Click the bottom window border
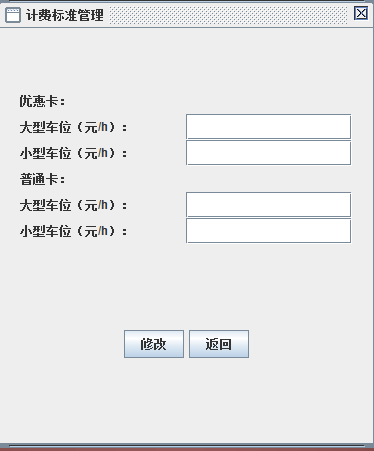Viewport: 374px width, 451px height. (x=187, y=446)
